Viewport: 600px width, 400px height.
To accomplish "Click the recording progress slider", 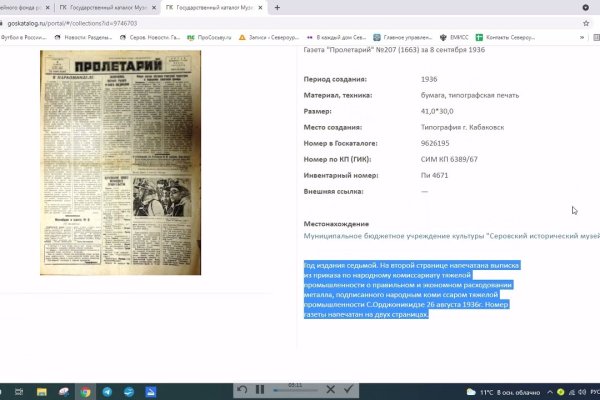I will pyautogui.click(x=295, y=389).
